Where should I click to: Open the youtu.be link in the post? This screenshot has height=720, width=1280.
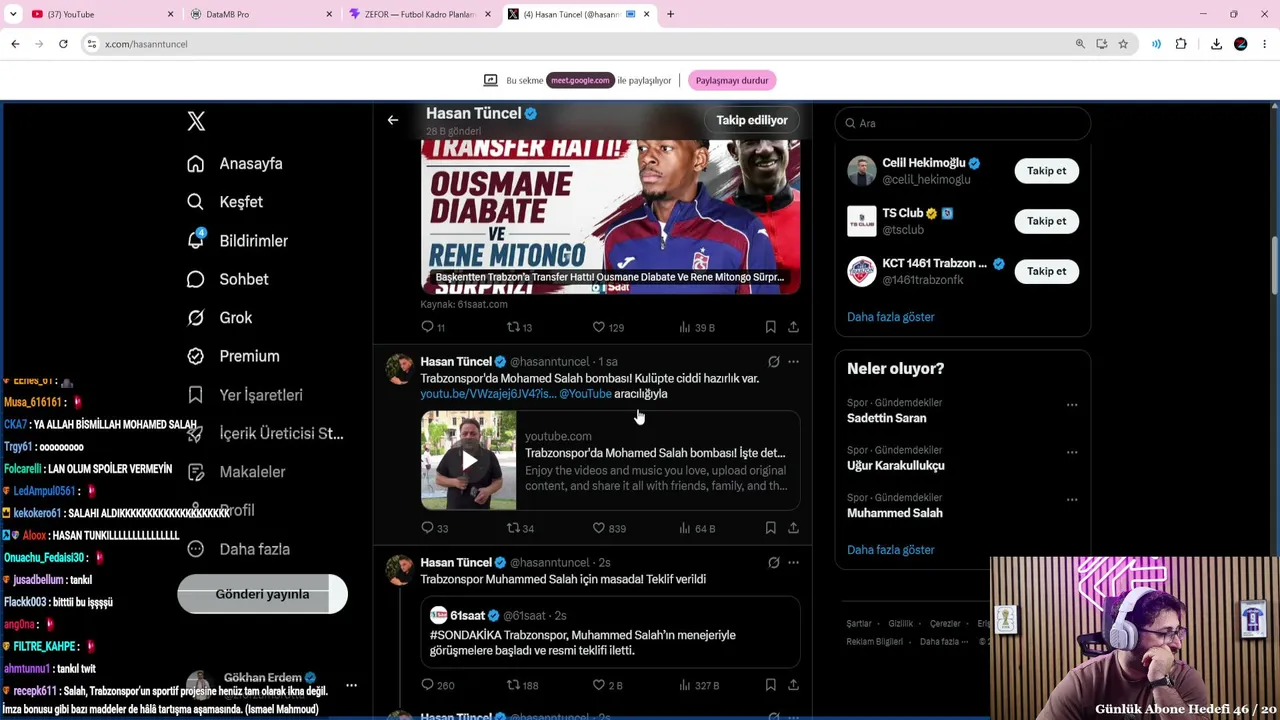488,394
